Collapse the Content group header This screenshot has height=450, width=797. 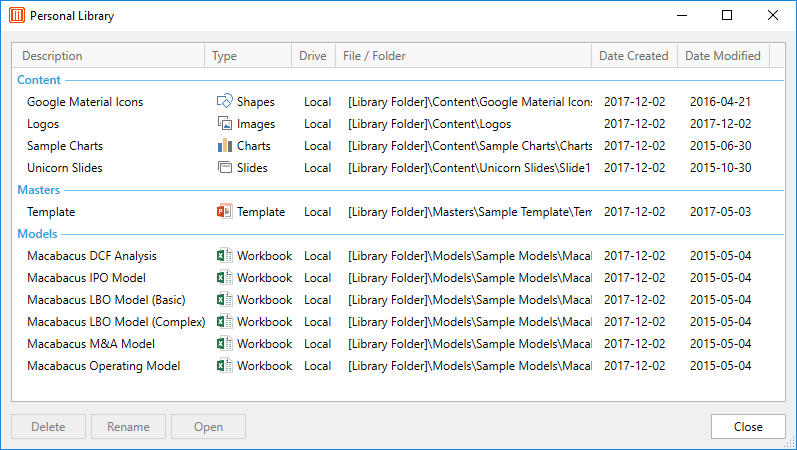(39, 80)
